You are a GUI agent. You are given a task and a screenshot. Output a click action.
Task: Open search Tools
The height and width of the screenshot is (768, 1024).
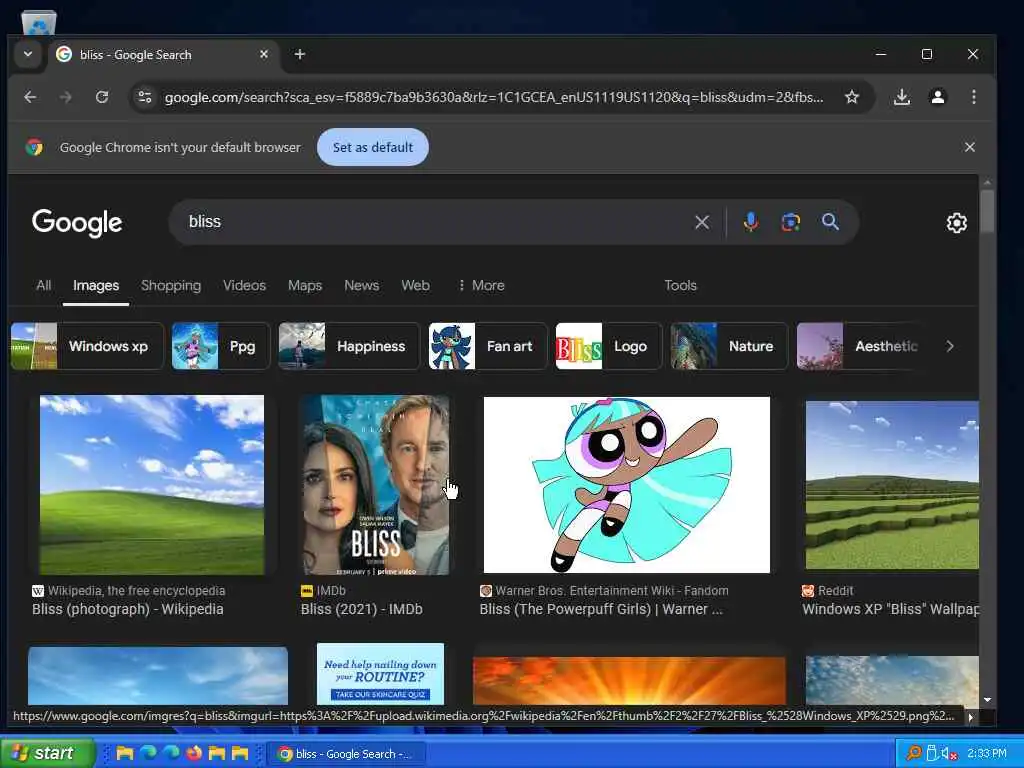coord(680,285)
